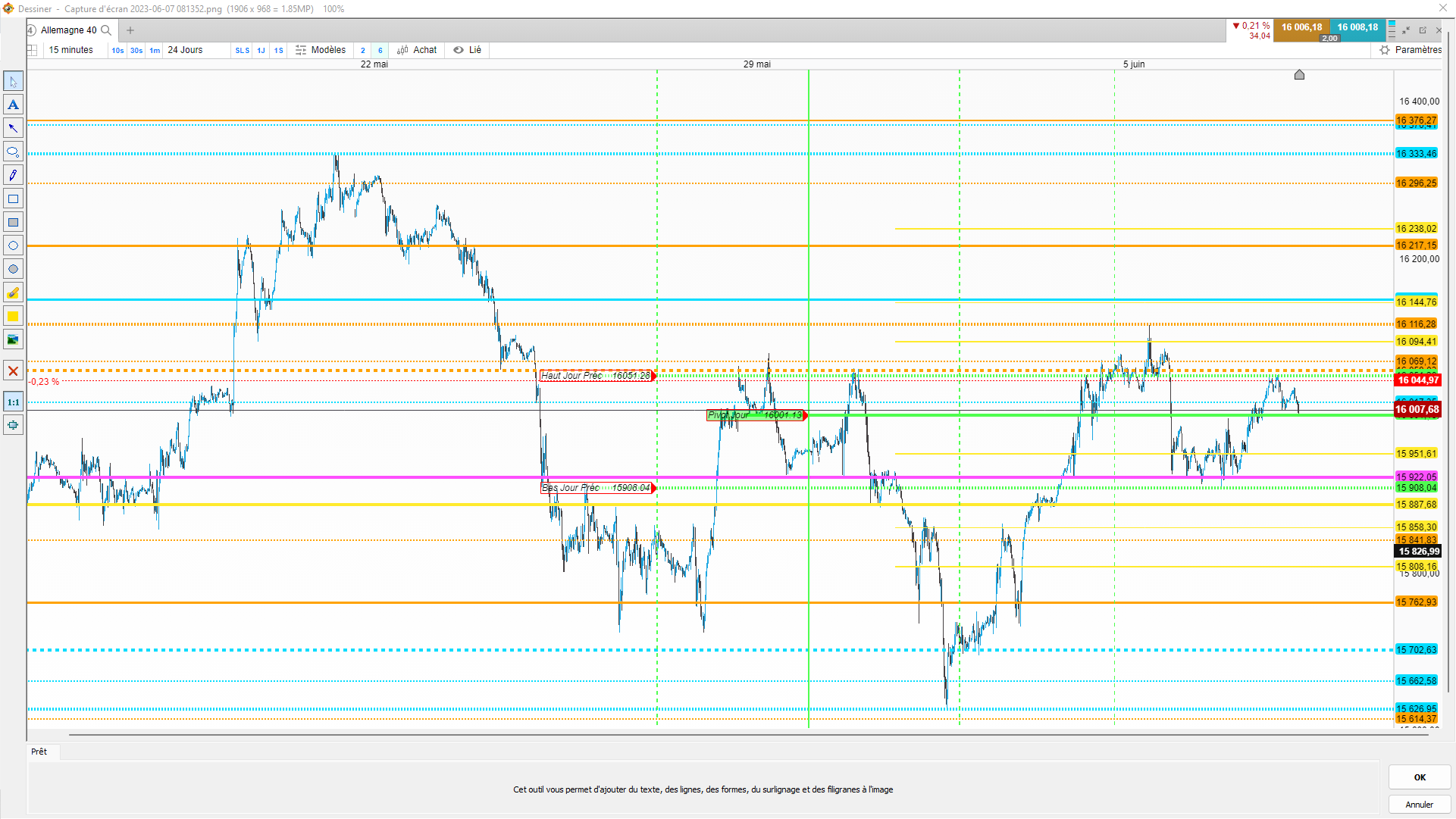Viewport: 1456px width, 819px height.
Task: Select the text annotation tool
Action: click(13, 105)
